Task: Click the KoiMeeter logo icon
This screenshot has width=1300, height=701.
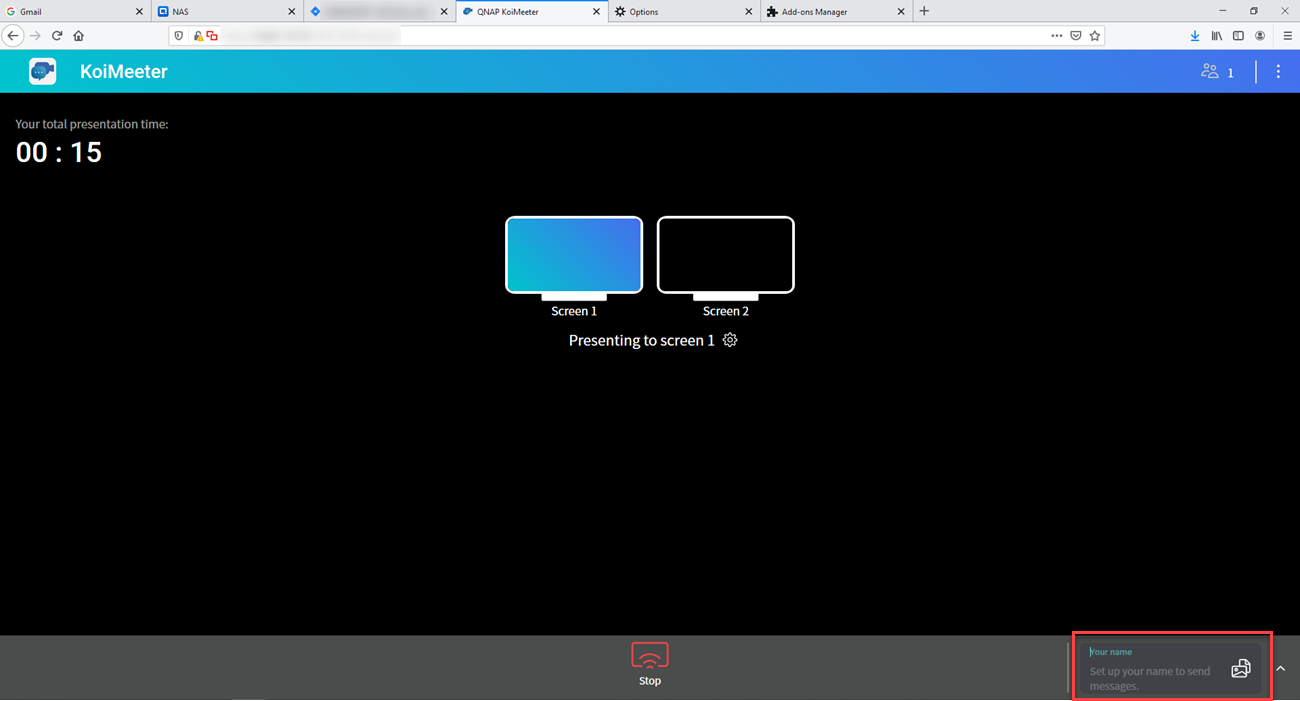Action: (x=42, y=72)
